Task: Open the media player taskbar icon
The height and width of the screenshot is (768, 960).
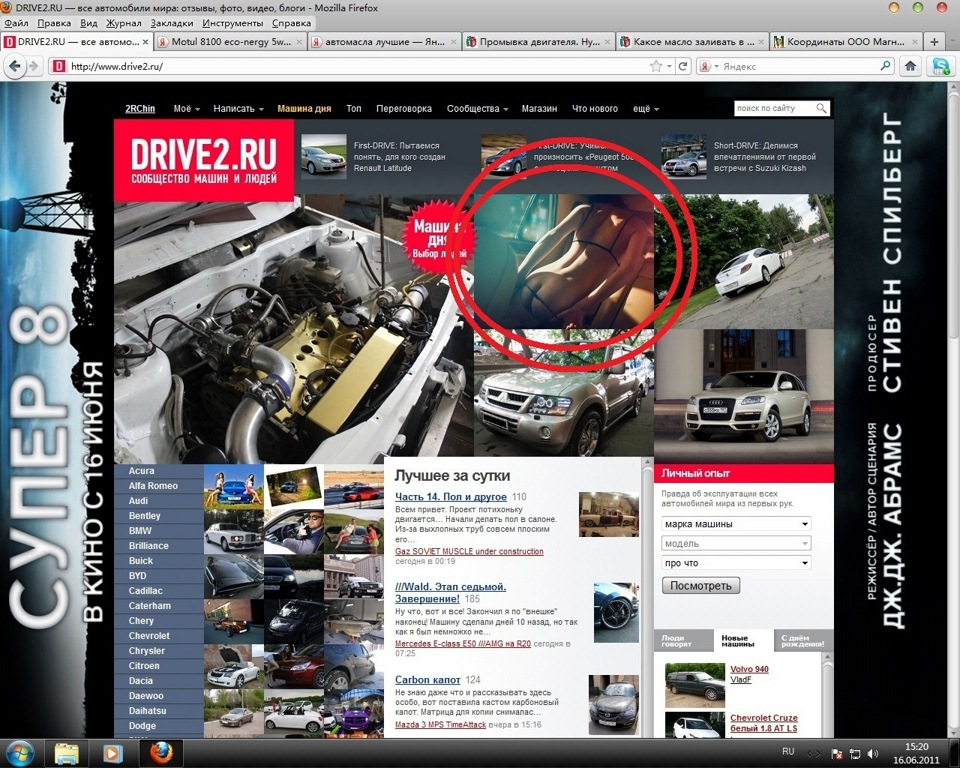Action: tap(113, 753)
